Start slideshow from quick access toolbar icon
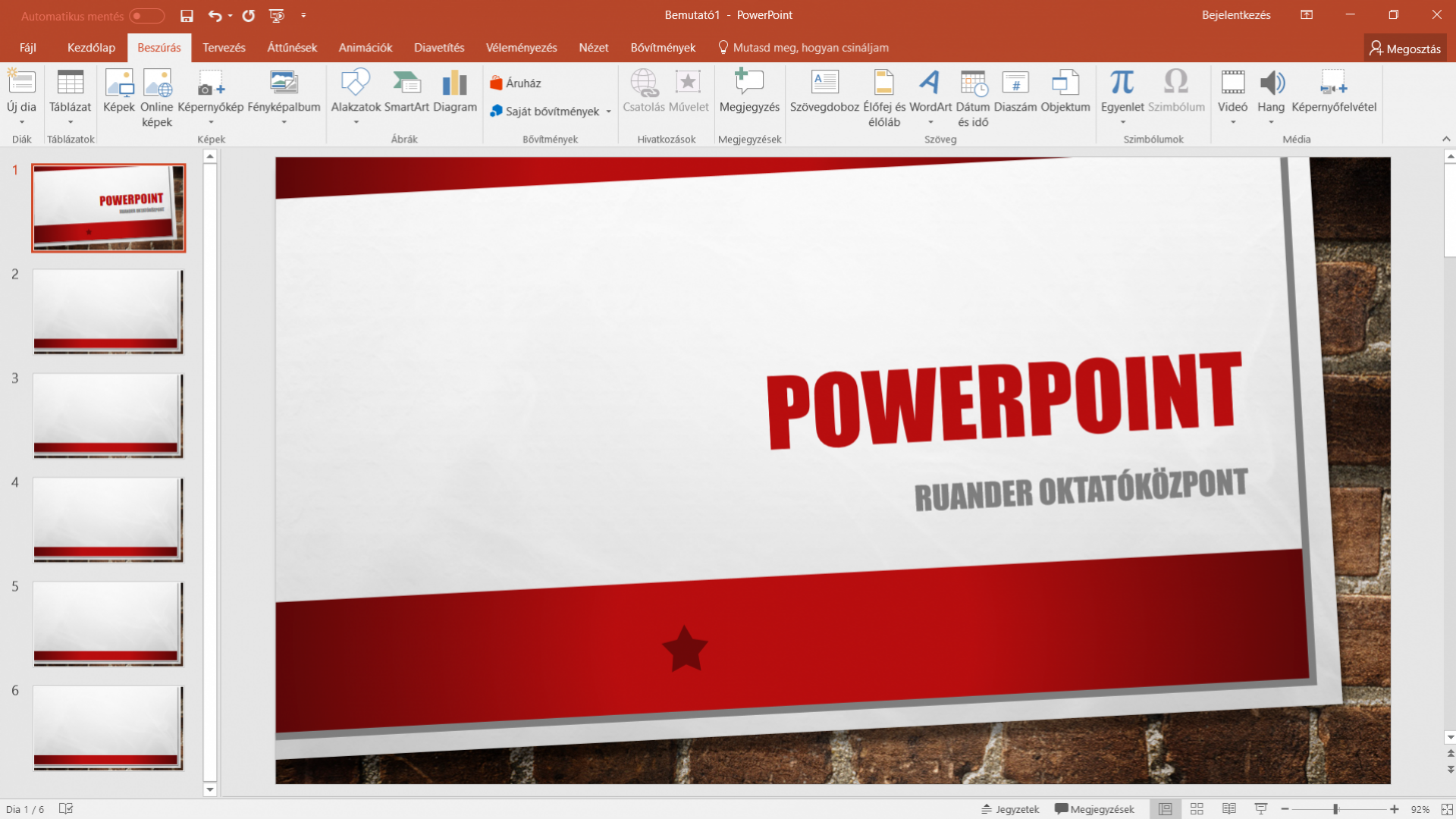Image resolution: width=1456 pixels, height=819 pixels. pyautogui.click(x=277, y=15)
